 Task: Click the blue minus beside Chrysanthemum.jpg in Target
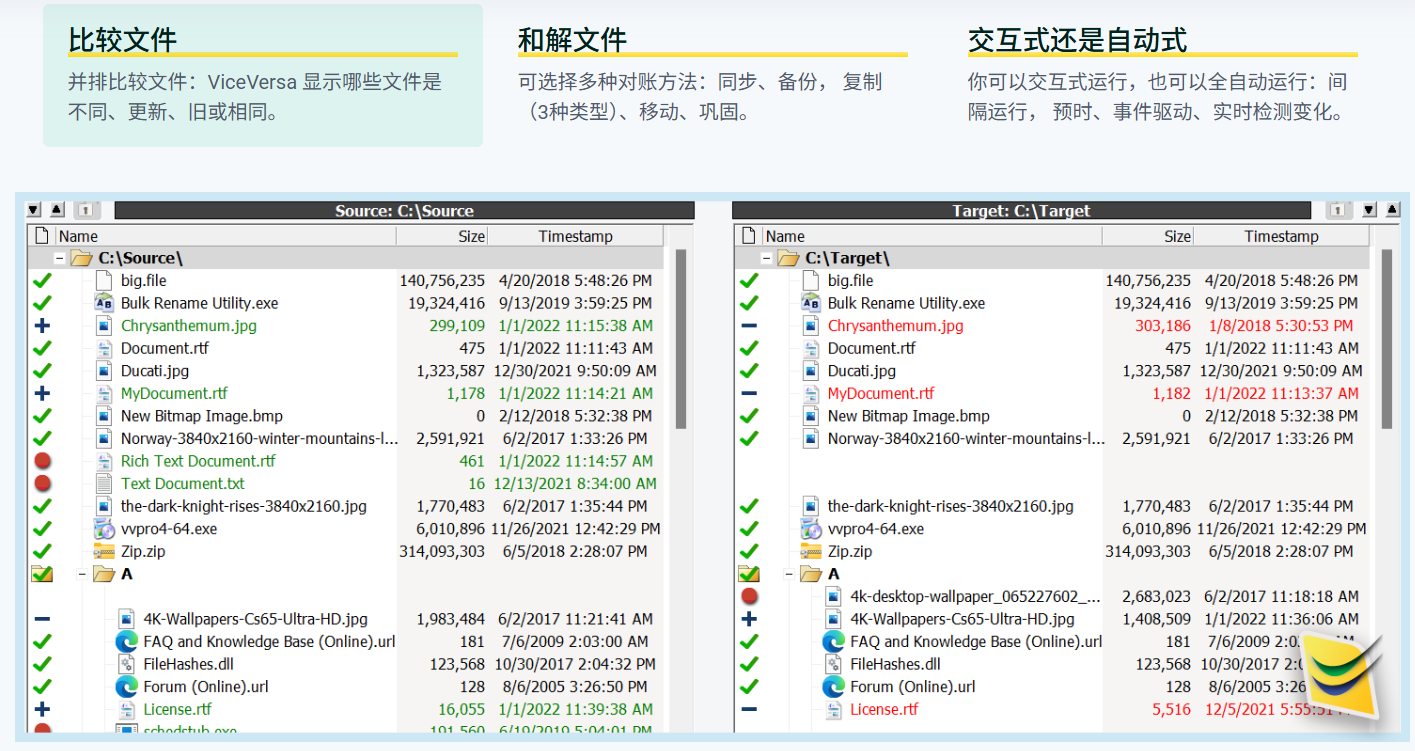click(749, 326)
